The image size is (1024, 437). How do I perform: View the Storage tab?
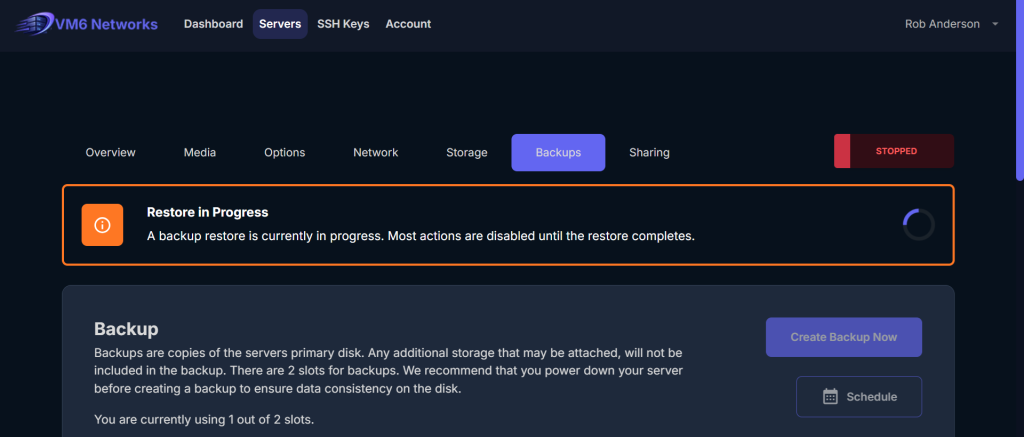[467, 153]
